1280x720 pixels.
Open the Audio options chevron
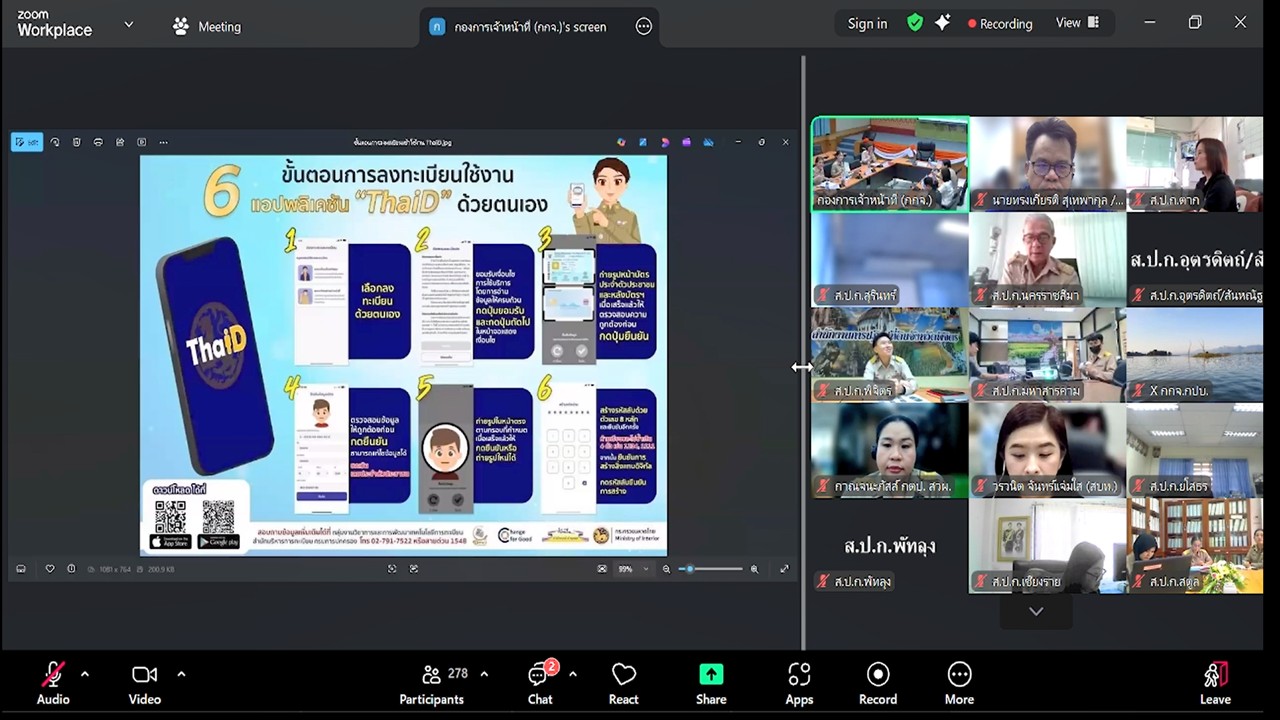(x=84, y=673)
